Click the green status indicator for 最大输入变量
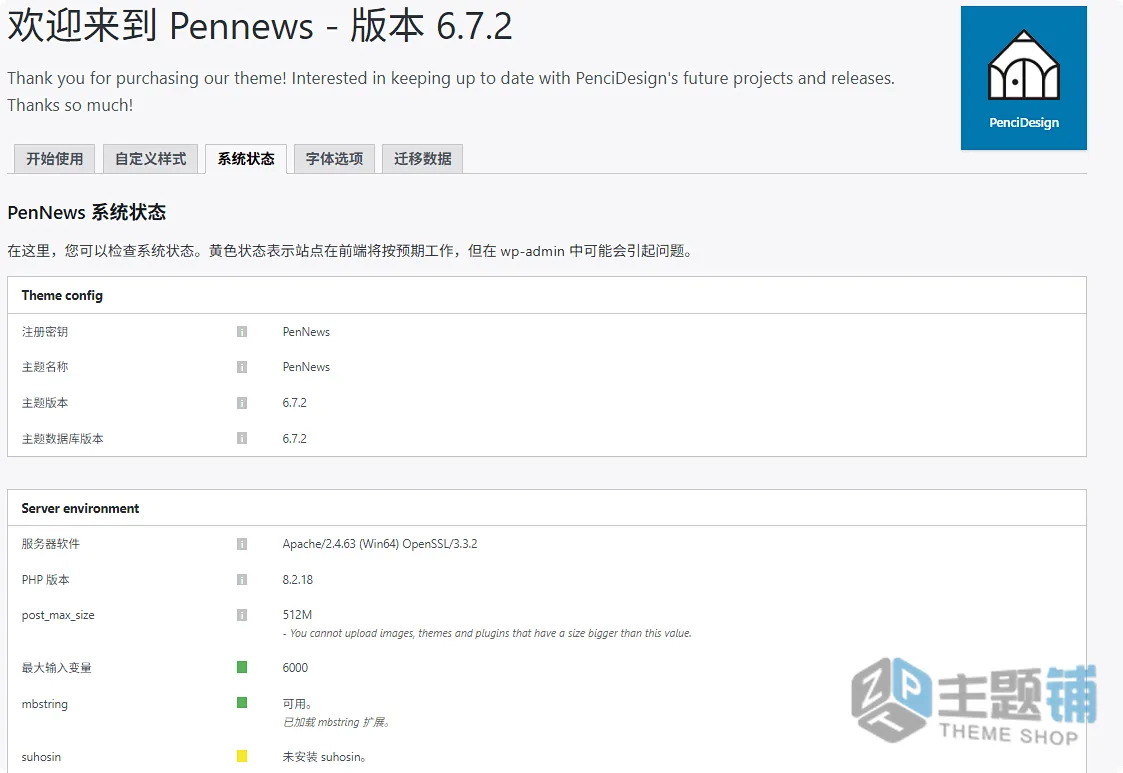The height and width of the screenshot is (773, 1123). [x=242, y=667]
